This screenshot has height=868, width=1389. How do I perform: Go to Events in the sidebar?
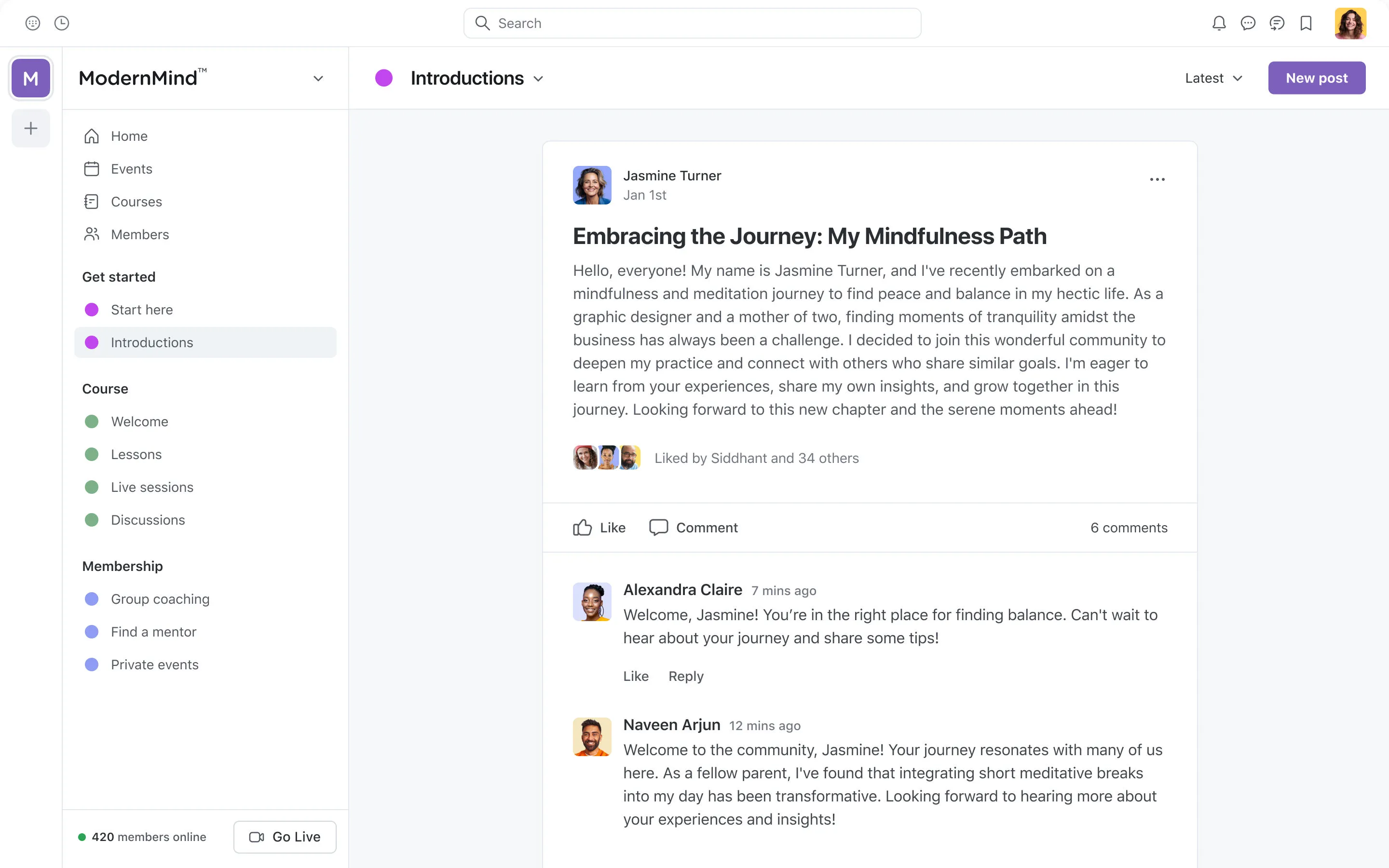[132, 169]
